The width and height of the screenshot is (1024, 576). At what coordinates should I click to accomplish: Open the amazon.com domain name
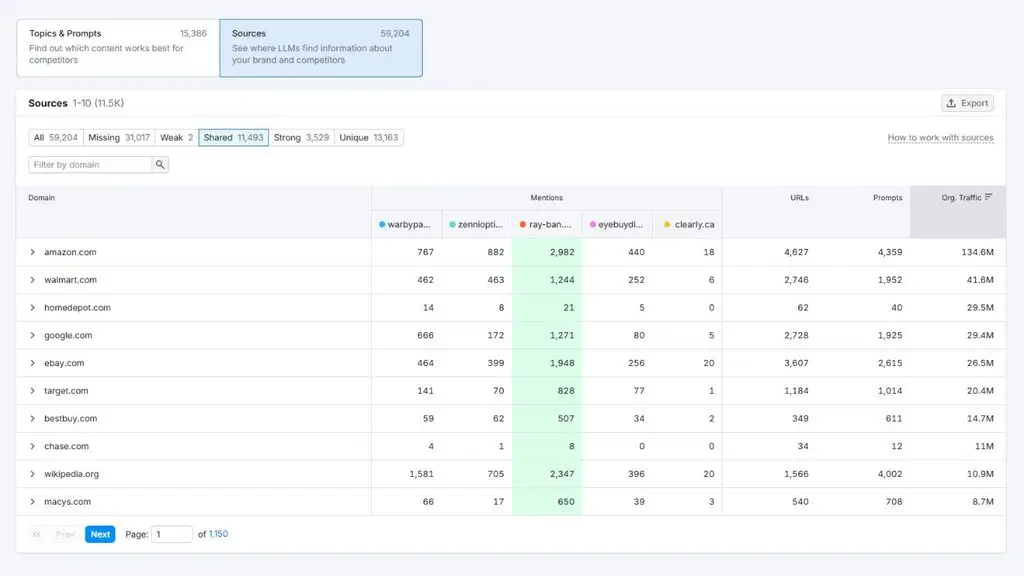(70, 252)
